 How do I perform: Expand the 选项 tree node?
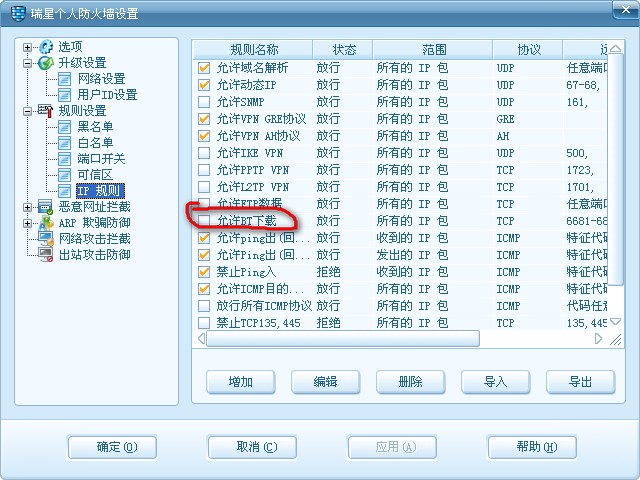click(x=27, y=47)
